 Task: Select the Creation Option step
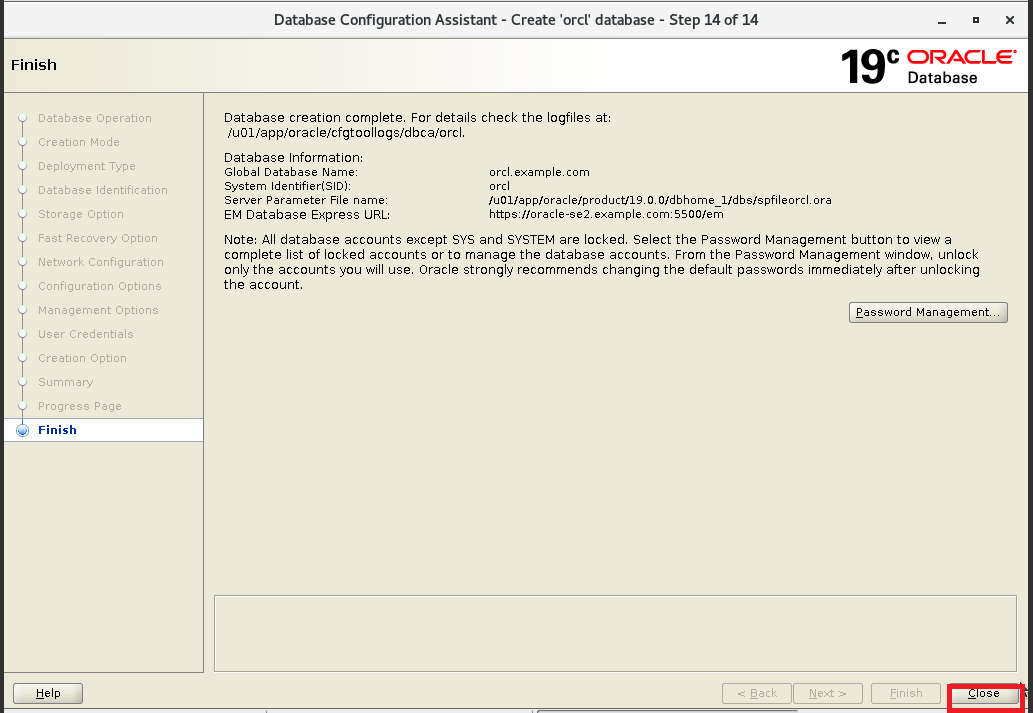(82, 358)
